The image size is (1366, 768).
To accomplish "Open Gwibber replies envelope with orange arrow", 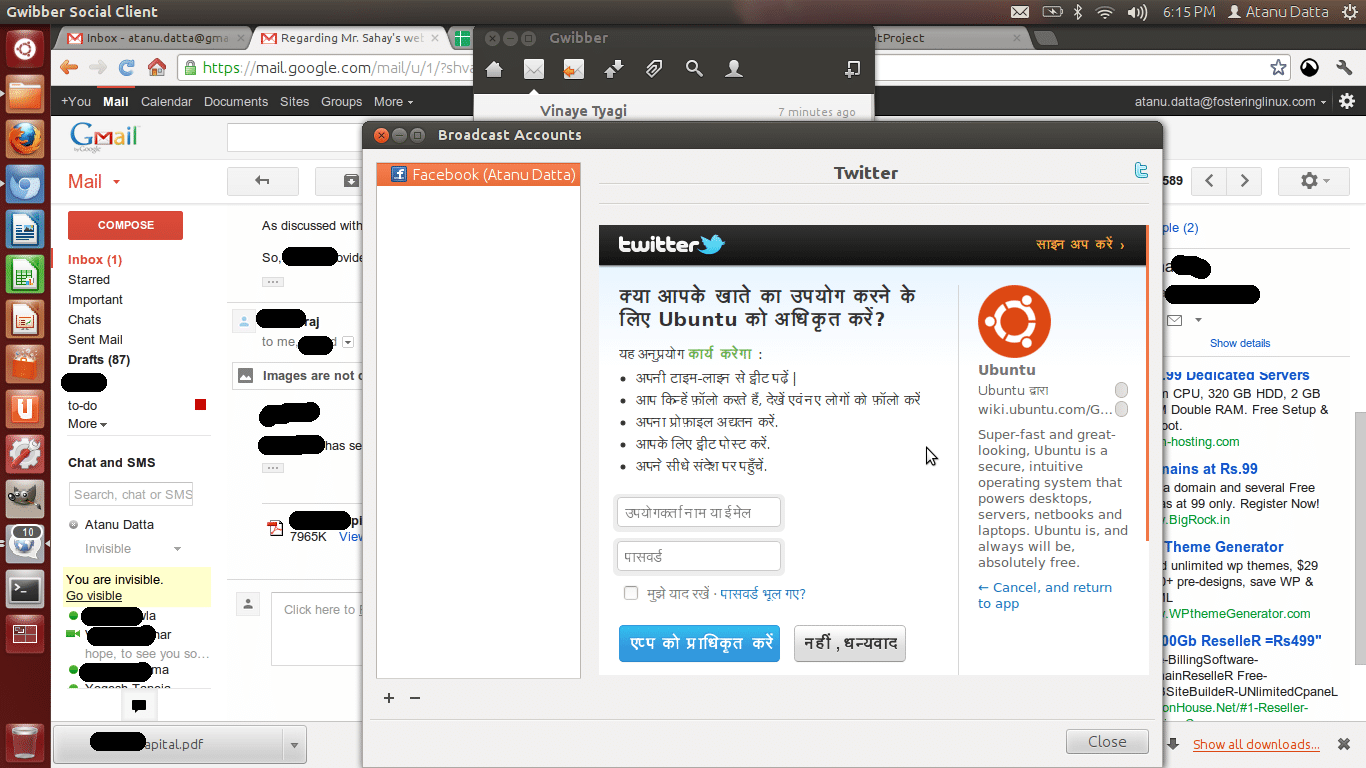I will pos(573,69).
